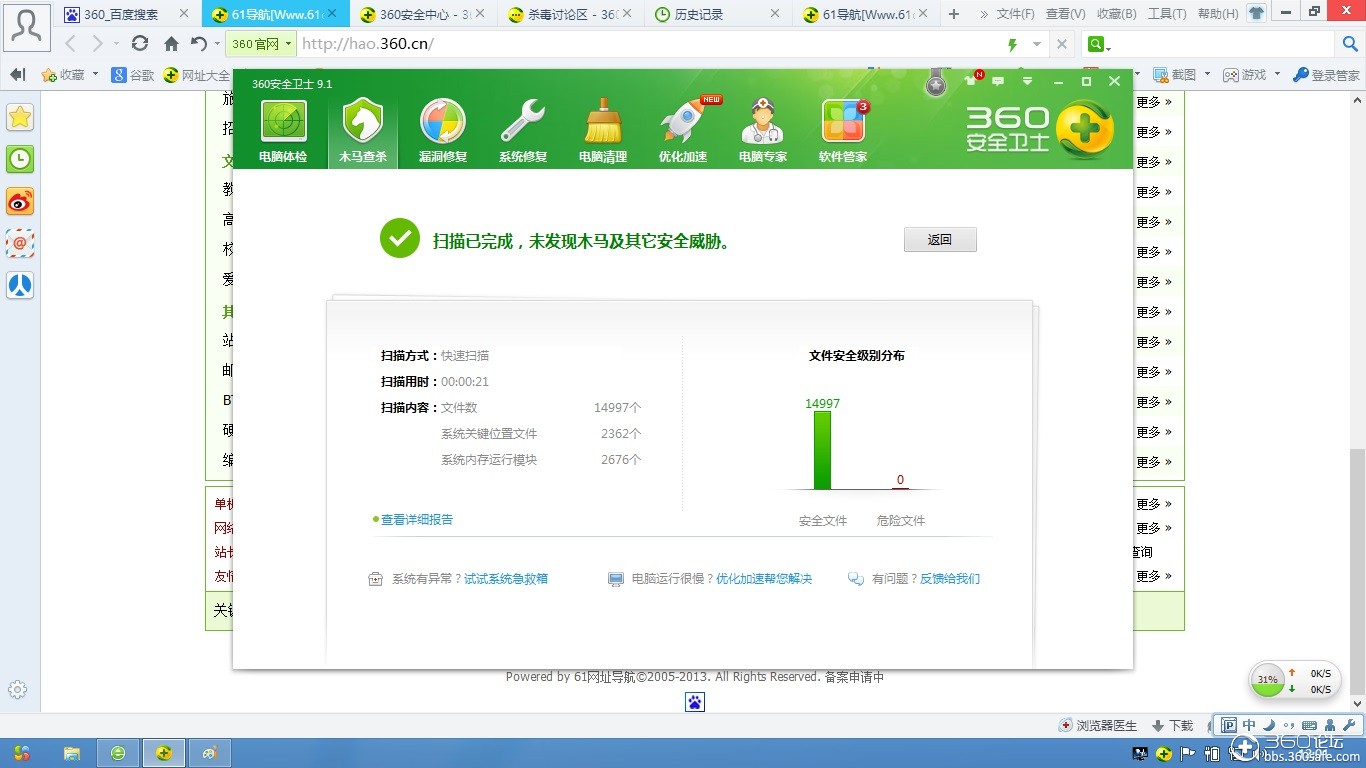This screenshot has height=768, width=1366.
Task: Click the browser search input field
Action: pos(1225,44)
